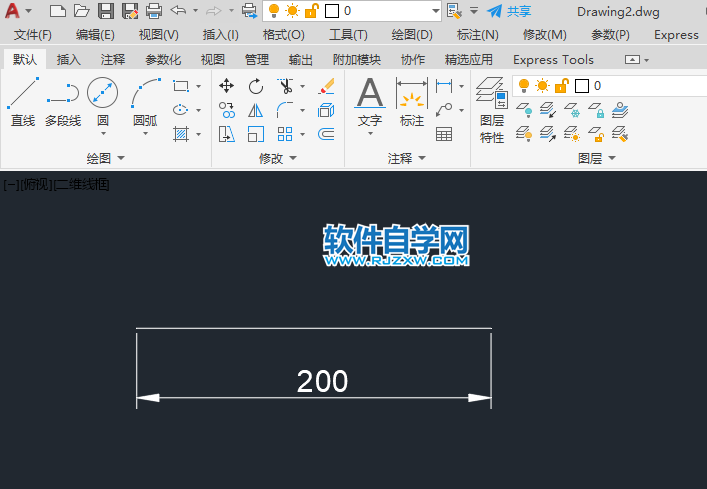This screenshot has width=707, height=489.
Task: Open the Edit (编辑) menu
Action: pos(95,35)
